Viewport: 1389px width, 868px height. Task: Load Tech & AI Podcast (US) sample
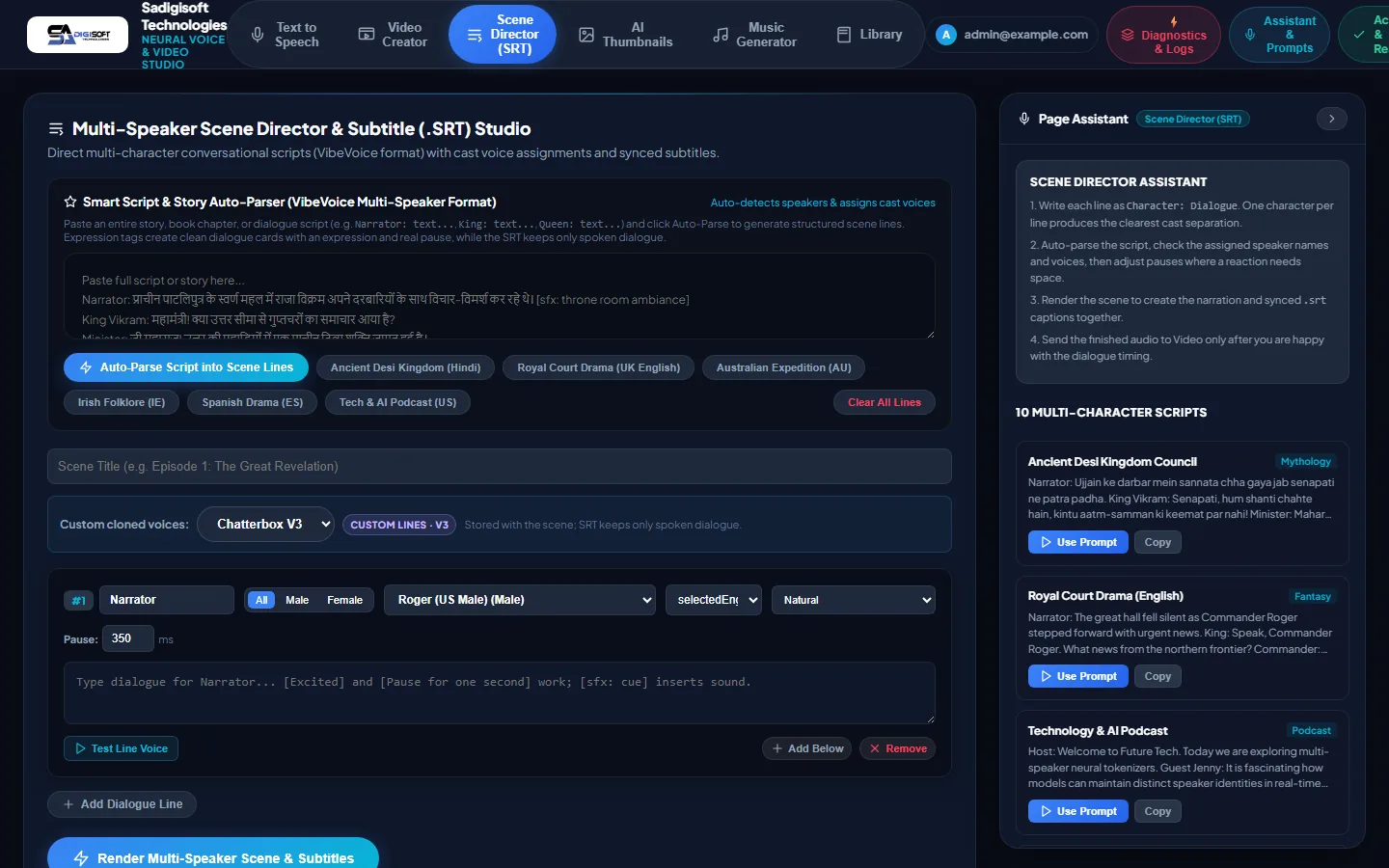coord(397,402)
